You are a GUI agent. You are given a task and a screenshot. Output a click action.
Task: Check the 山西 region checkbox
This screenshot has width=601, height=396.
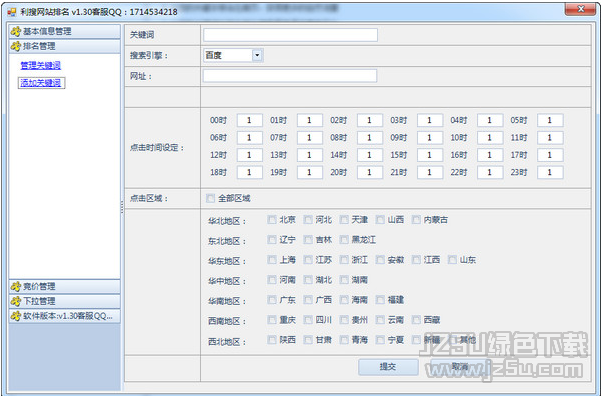coord(380,220)
